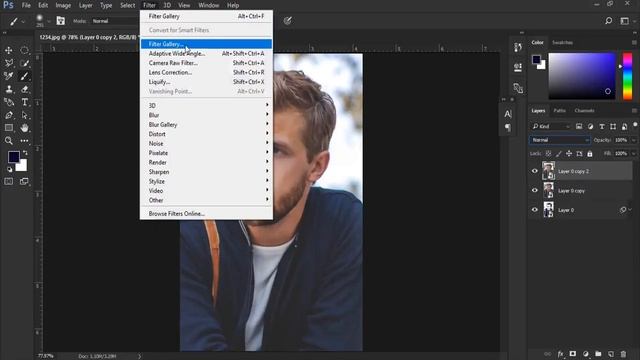Open Camera Raw Filter...
640x360 pixels.
[207, 63]
